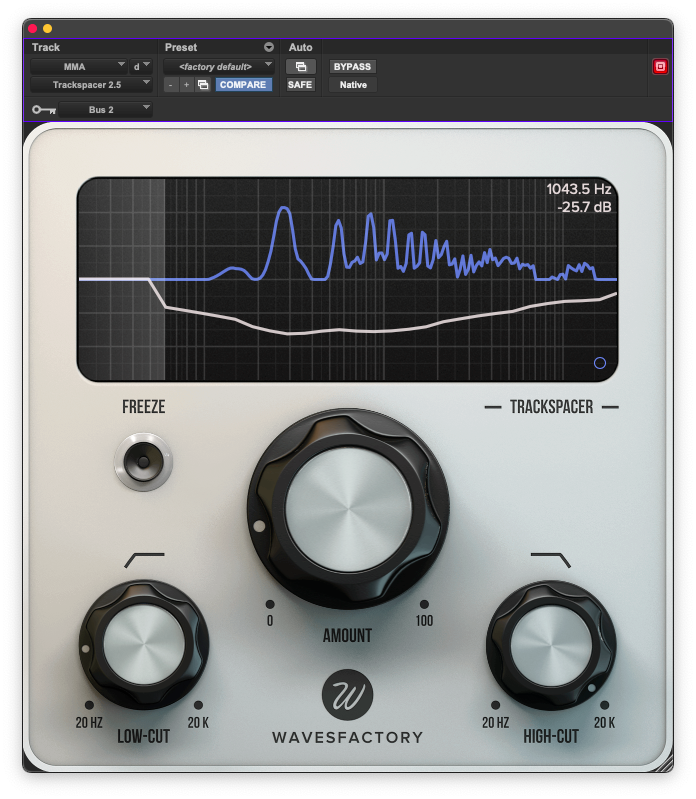Screen dimensions: 696x799
Task: Close the plugin window with red button
Action: coord(33,29)
